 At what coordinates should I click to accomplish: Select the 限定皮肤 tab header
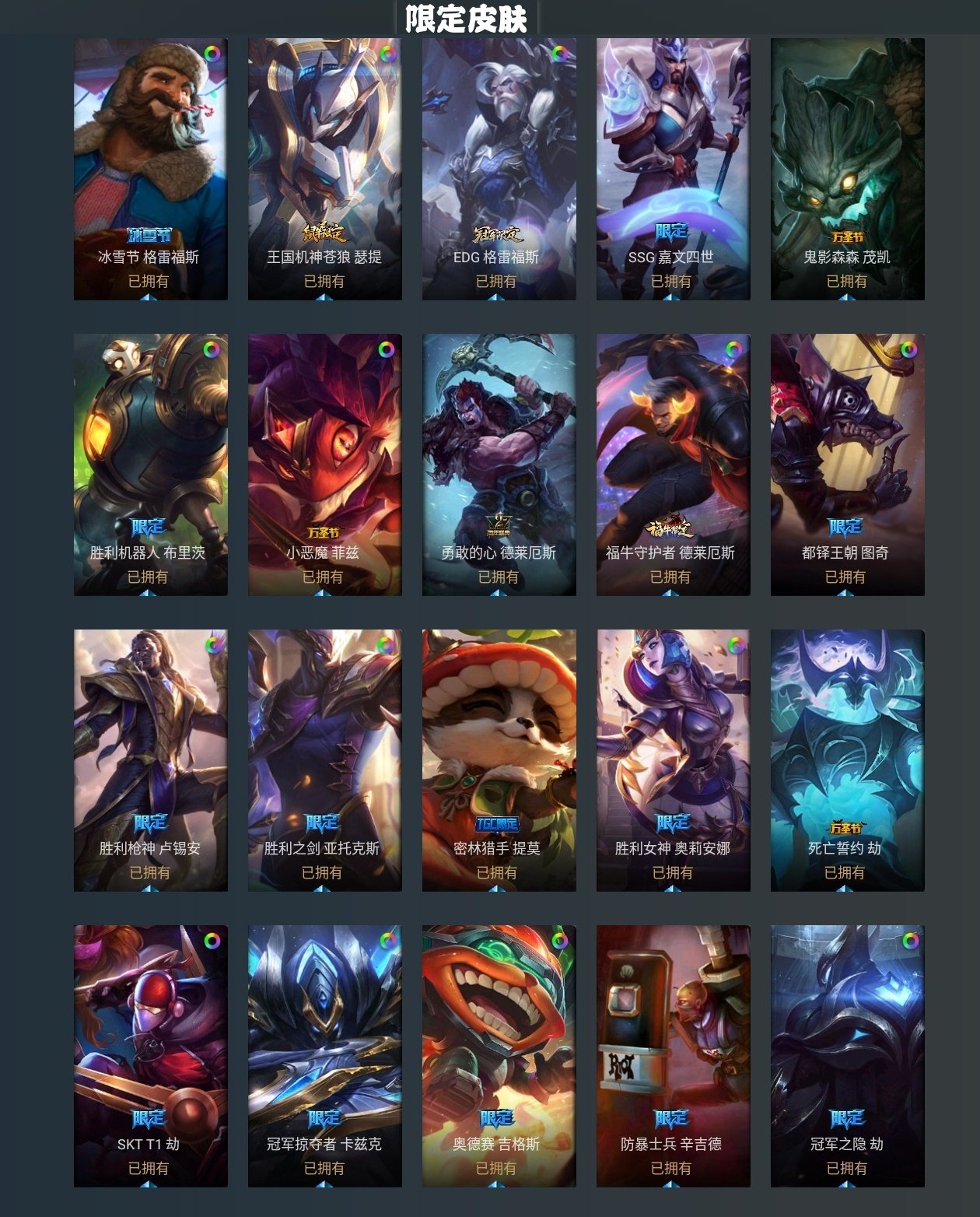466,19
